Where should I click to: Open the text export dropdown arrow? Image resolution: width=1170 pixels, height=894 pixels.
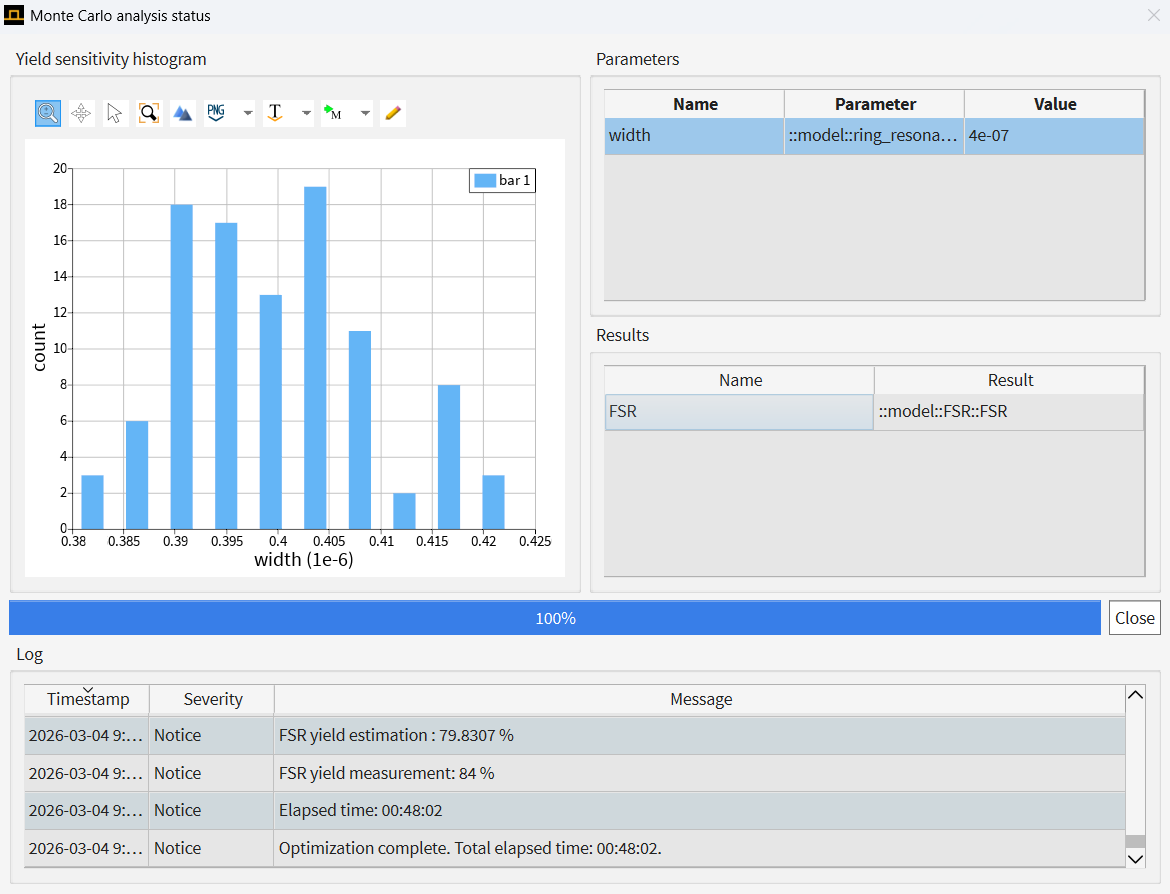(306, 113)
